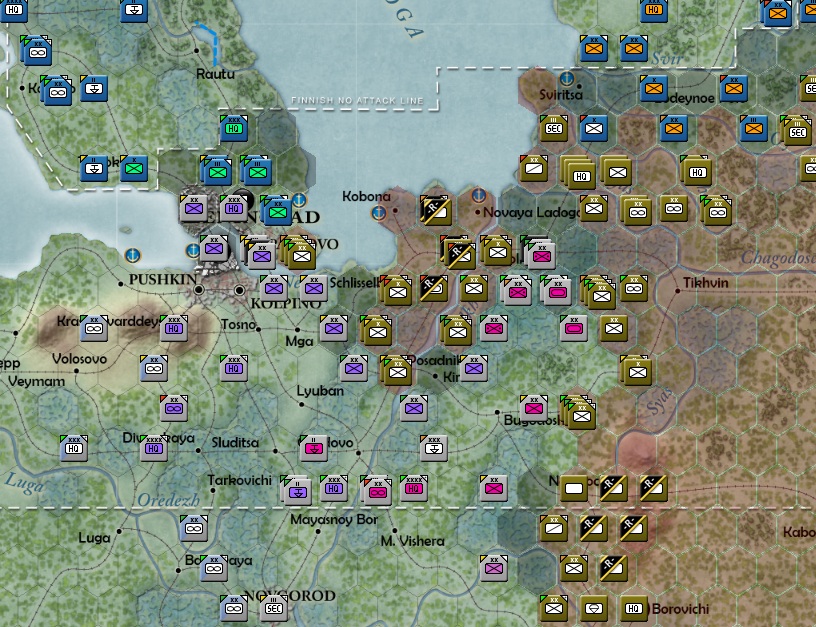The height and width of the screenshot is (627, 816).
Task: Click the Rautu town label
Action: 215,74
